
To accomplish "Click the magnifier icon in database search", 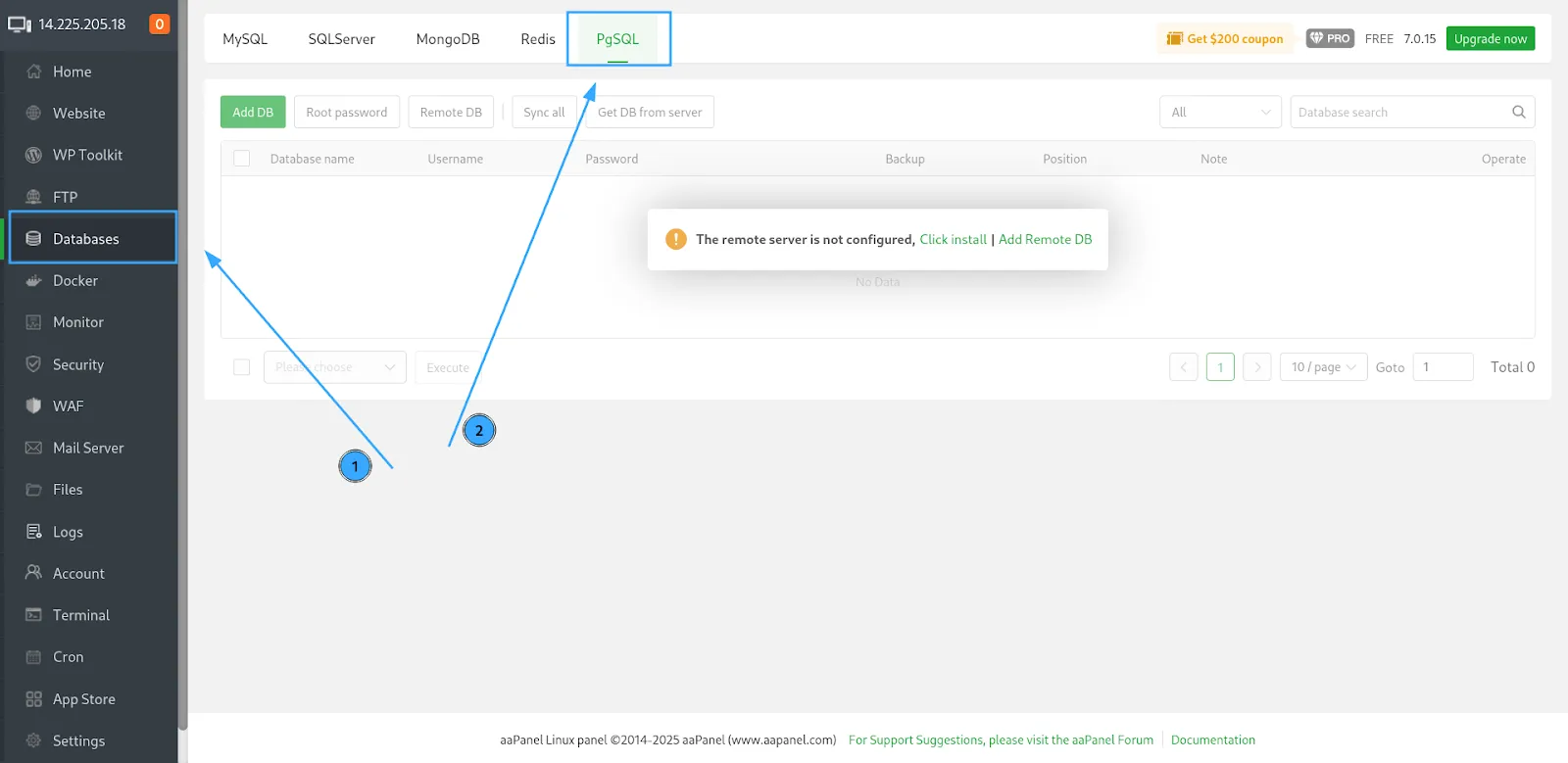I will 1518,112.
